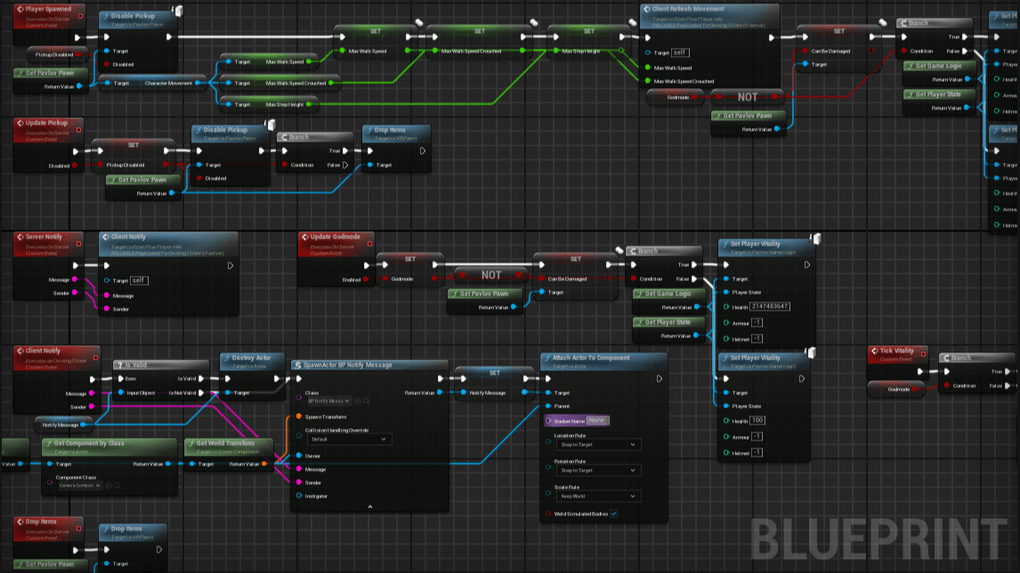
Task: Click the use-selected arrow icon beside BP Notify Message class
Action: coord(358,401)
